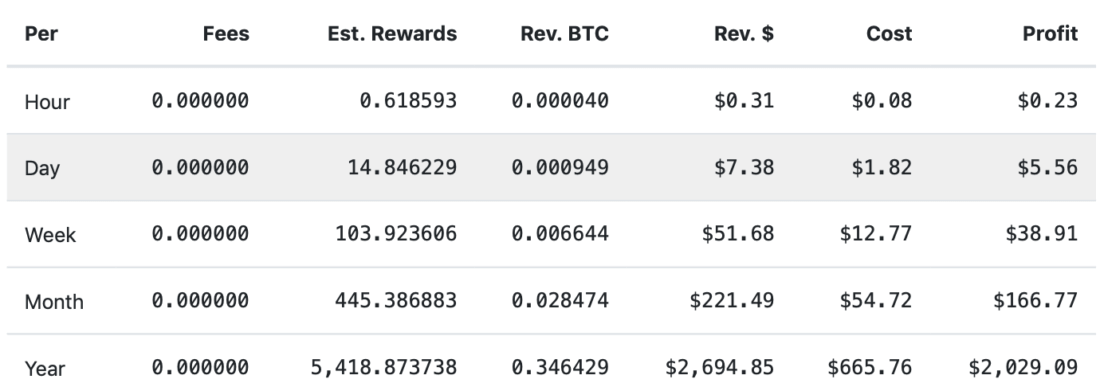
Task: Select hourly Est. Rewards 0.618593
Action: [x=408, y=101]
